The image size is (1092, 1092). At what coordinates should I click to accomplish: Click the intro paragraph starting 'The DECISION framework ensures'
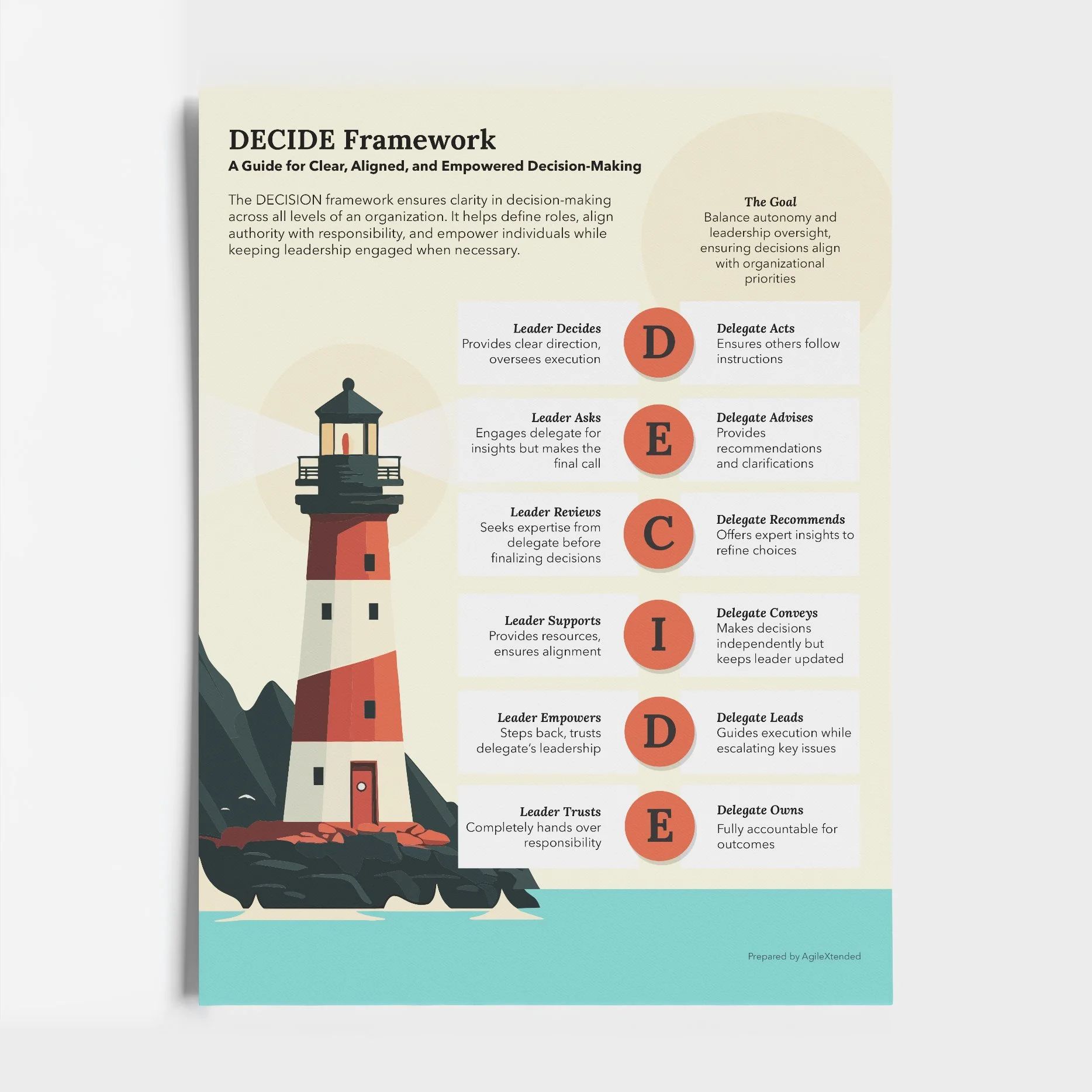point(421,225)
